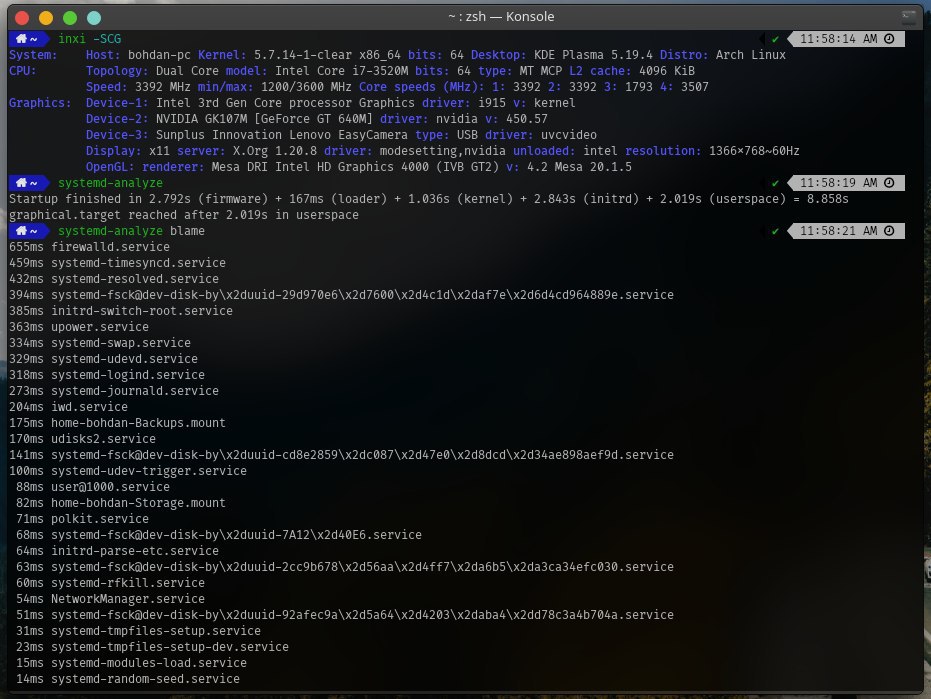Click 'Sunplus Innovation Lenovo EasyCamera' text
This screenshot has width=931, height=699.
282,135
